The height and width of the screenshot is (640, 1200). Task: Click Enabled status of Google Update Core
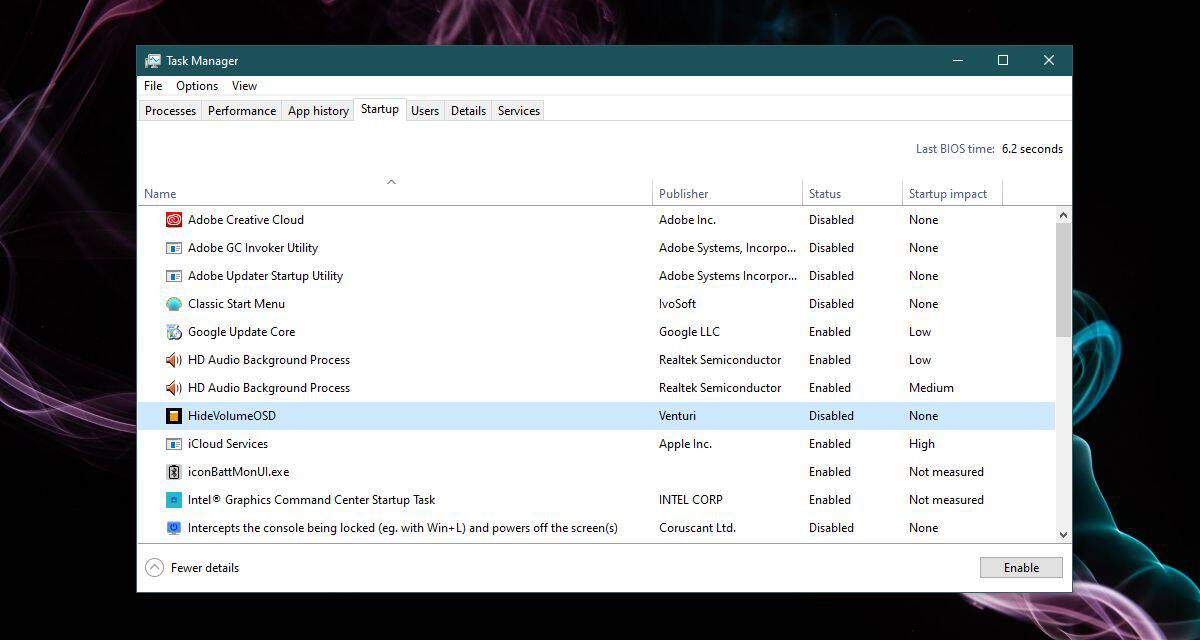click(x=830, y=332)
